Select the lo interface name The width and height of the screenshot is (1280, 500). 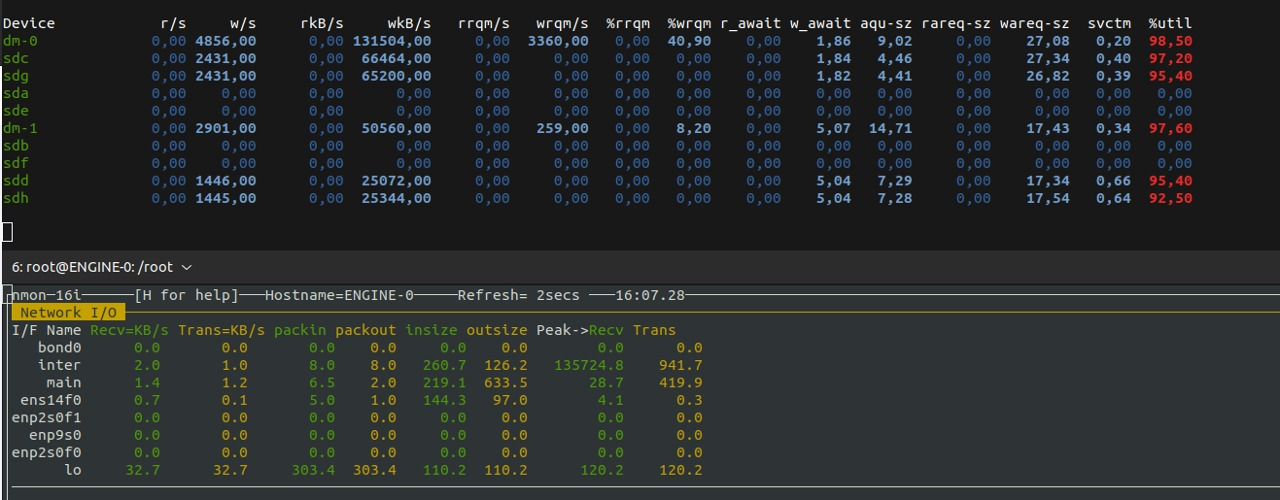[x=73, y=470]
